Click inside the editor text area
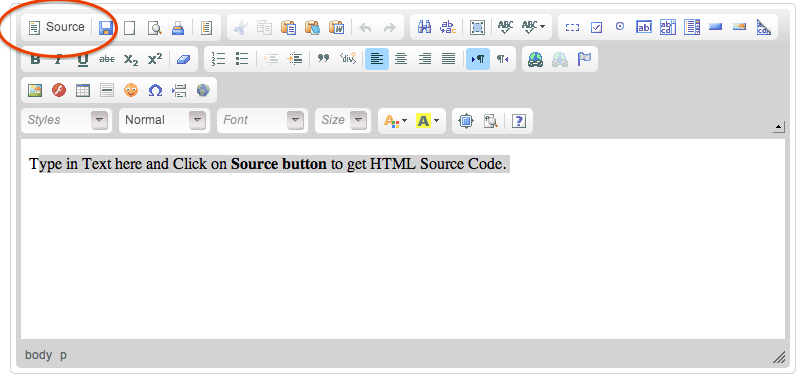 403,239
